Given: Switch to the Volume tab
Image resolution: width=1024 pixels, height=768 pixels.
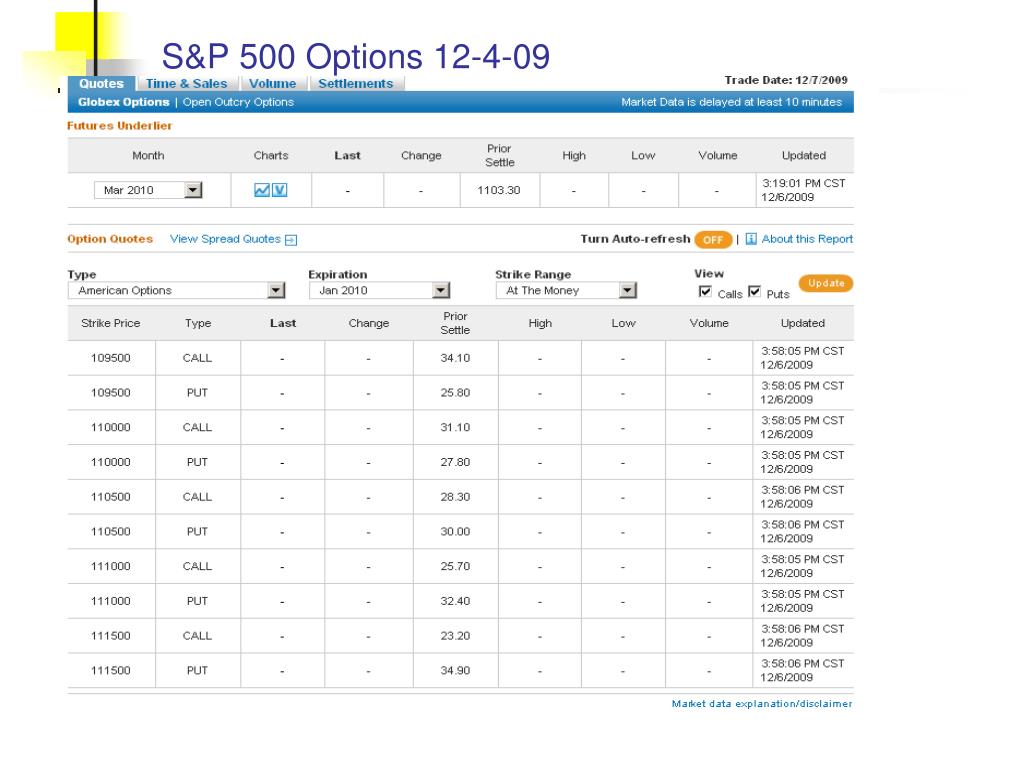Looking at the screenshot, I should [272, 84].
